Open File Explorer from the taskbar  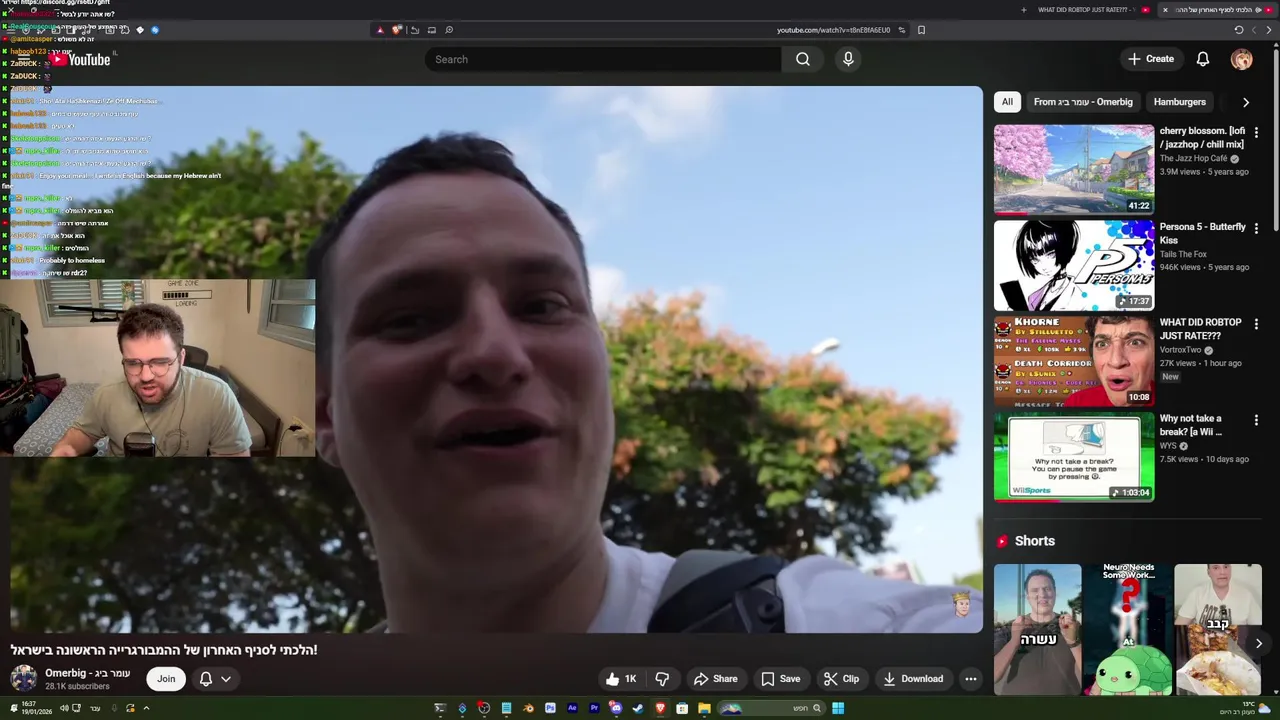pyautogui.click(x=704, y=709)
